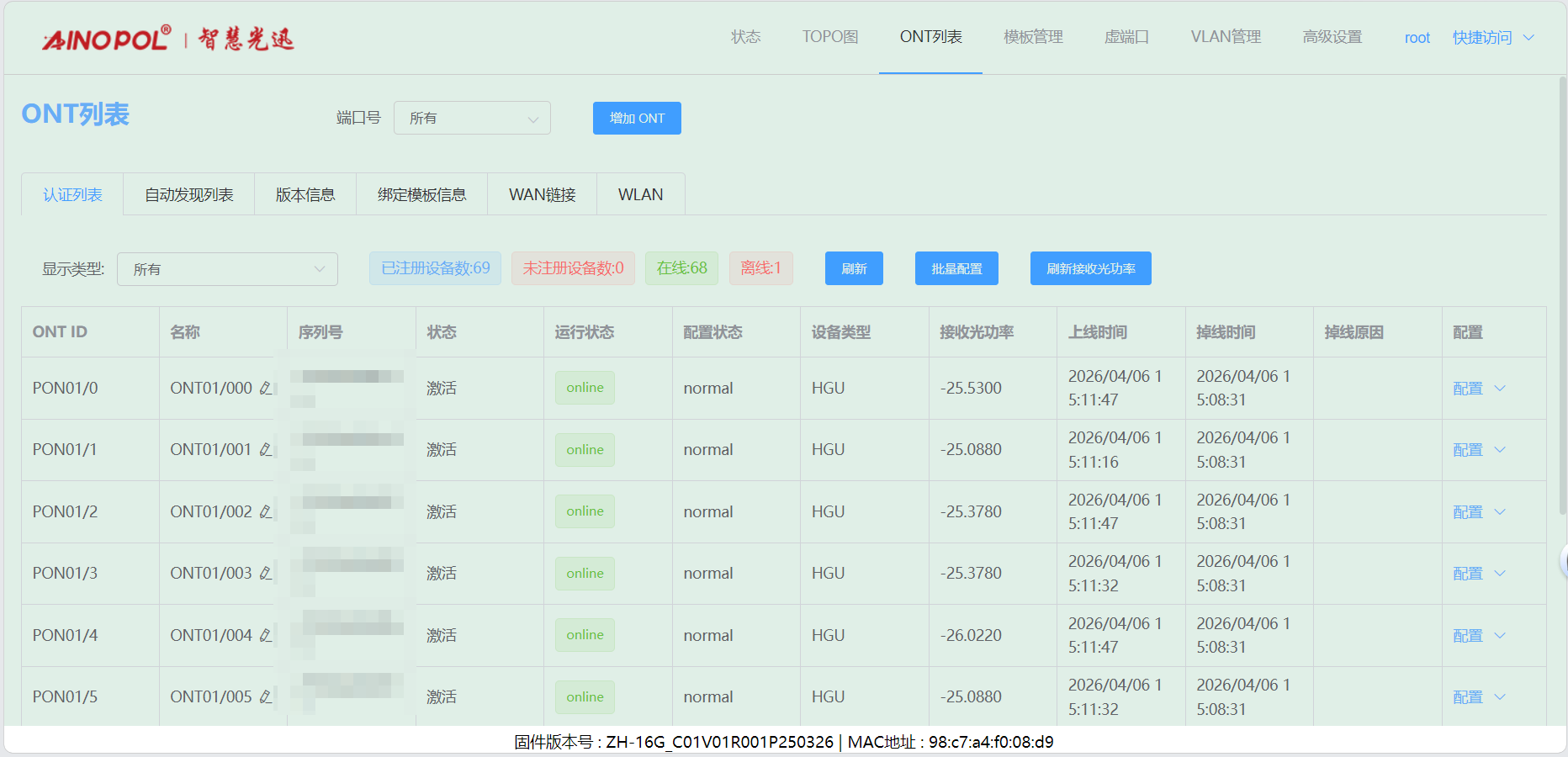The image size is (1568, 757).
Task: Go to TOPO图 in the top navigation
Action: pos(829,37)
